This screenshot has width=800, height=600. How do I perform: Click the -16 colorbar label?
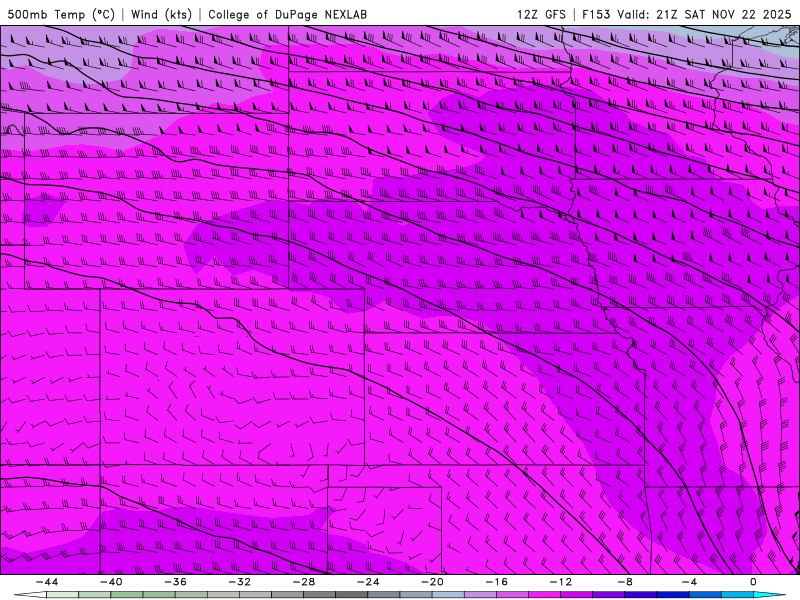click(x=497, y=582)
